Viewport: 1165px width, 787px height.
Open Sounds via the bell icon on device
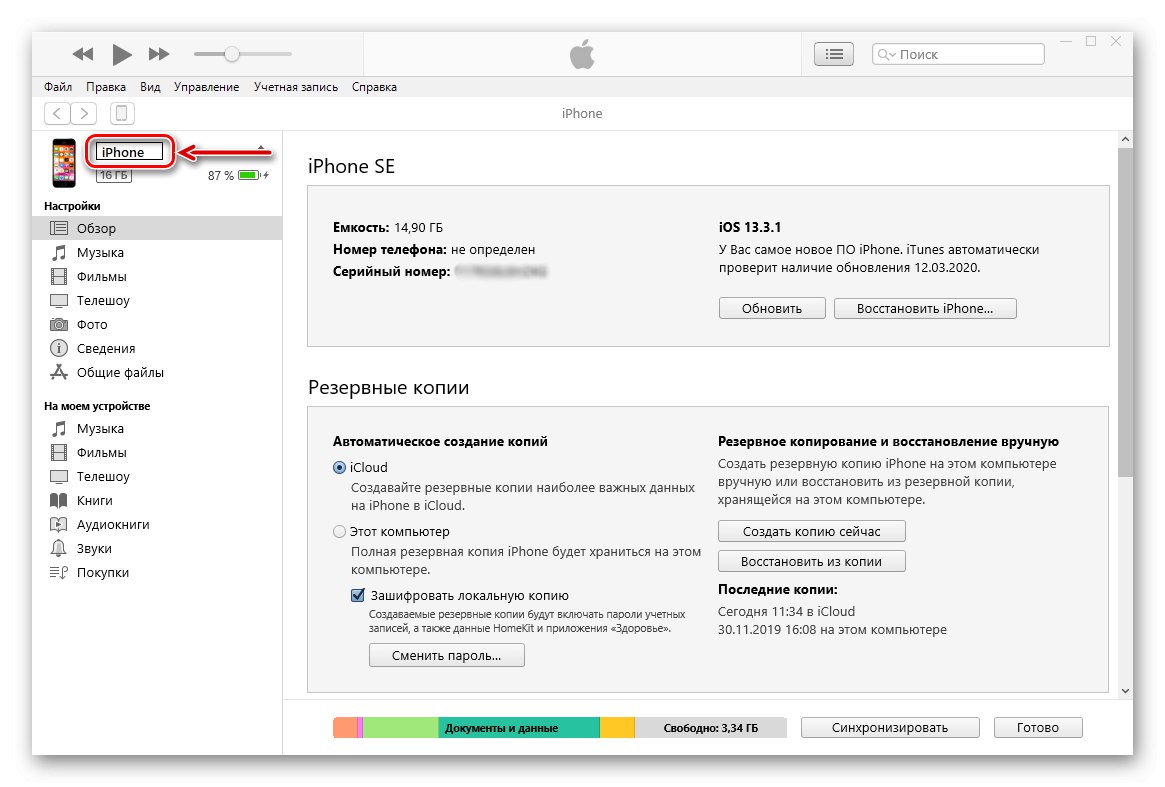pyautogui.click(x=59, y=549)
